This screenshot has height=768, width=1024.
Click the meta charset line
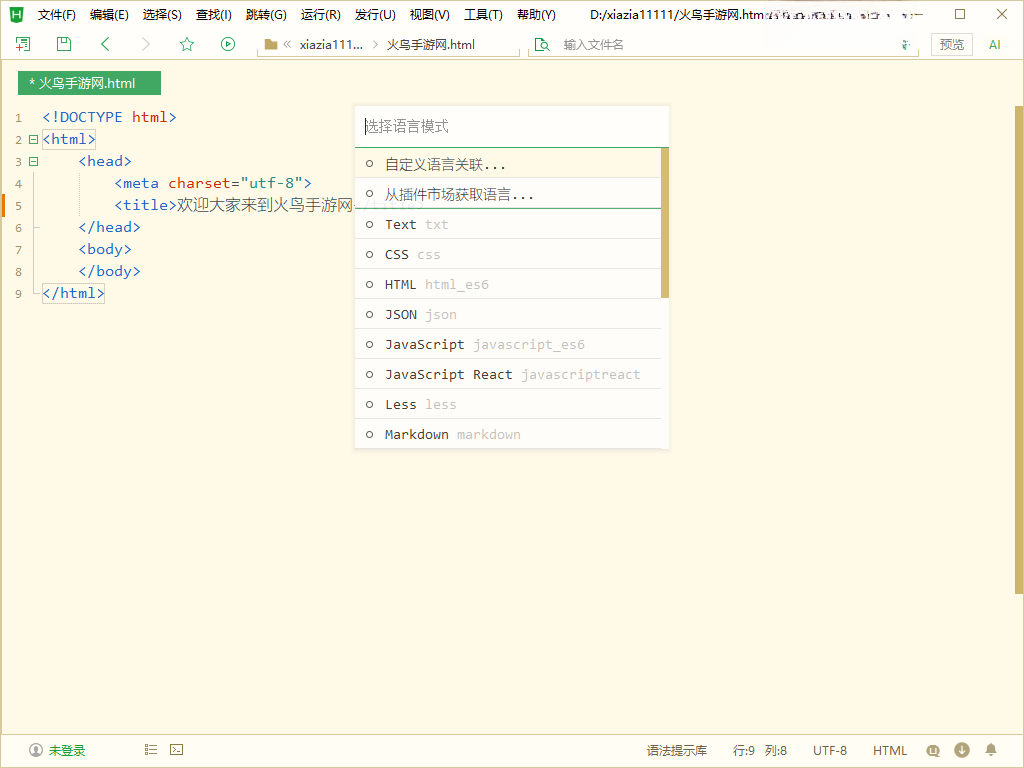pos(213,183)
